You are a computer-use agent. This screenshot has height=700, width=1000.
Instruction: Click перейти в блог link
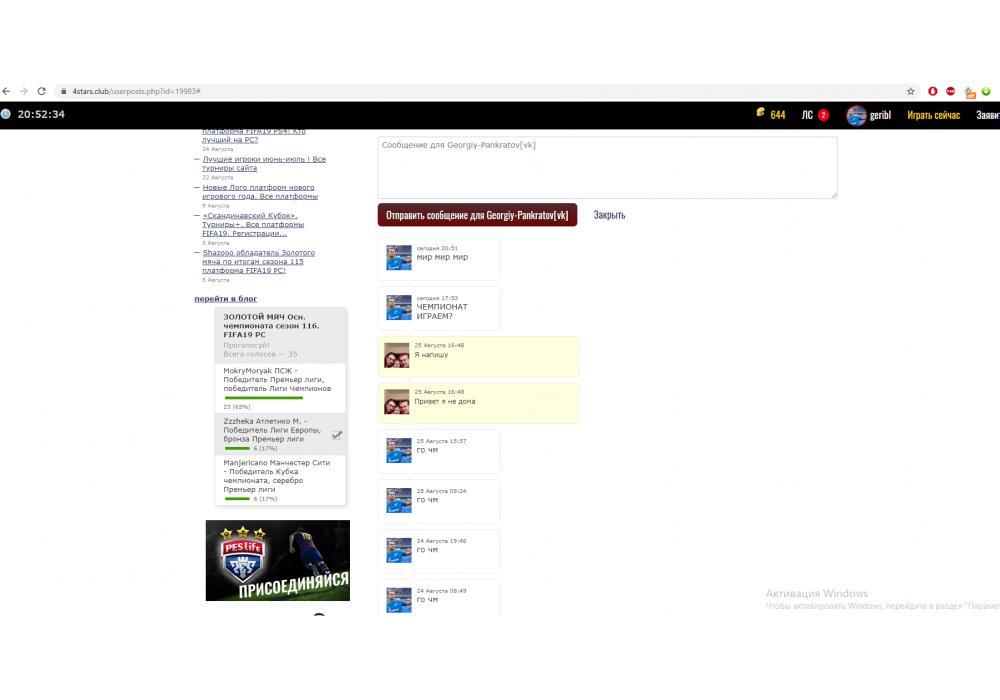(226, 298)
